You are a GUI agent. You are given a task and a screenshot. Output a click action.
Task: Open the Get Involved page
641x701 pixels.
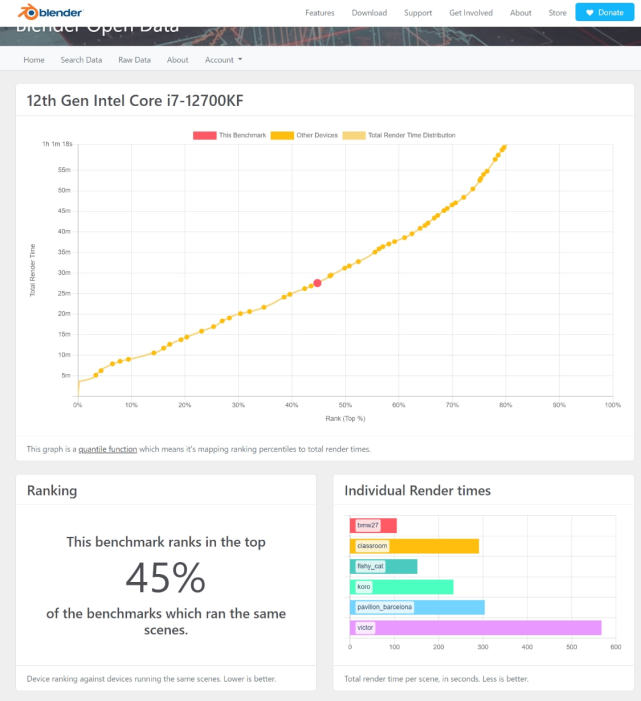click(471, 13)
